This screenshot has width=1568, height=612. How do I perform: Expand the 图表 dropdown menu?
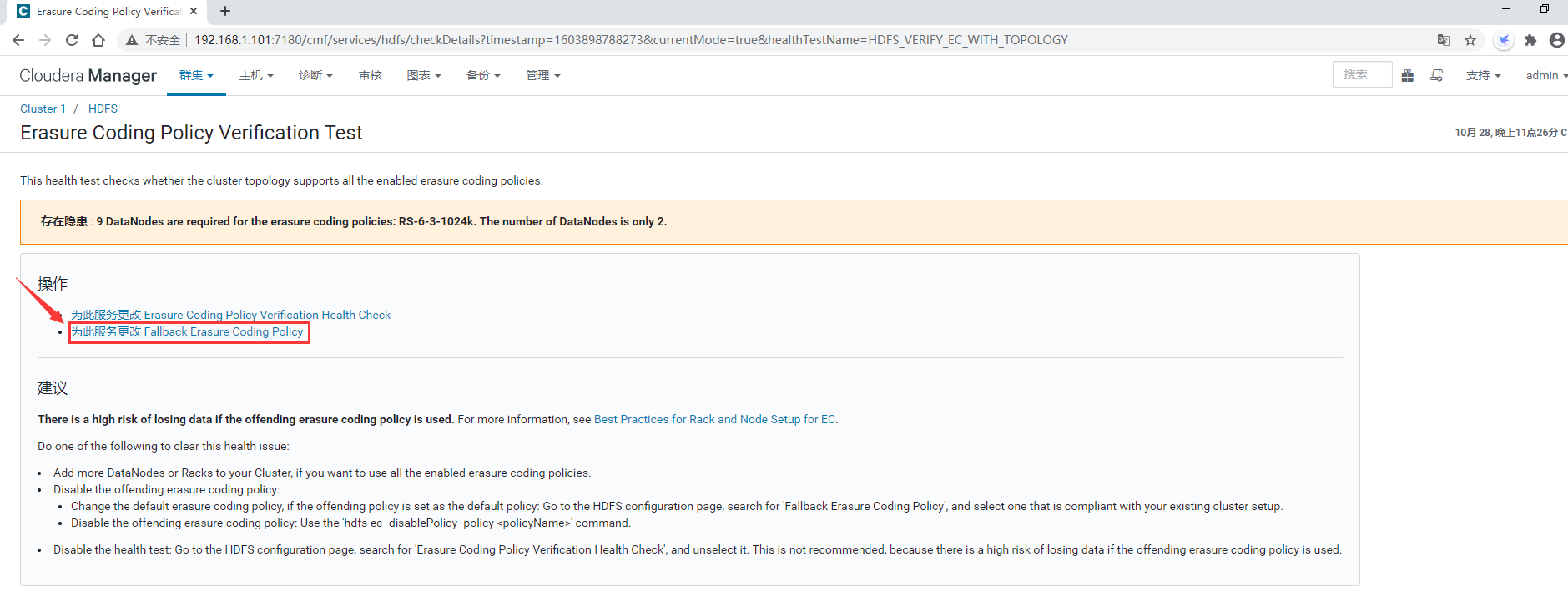point(424,75)
